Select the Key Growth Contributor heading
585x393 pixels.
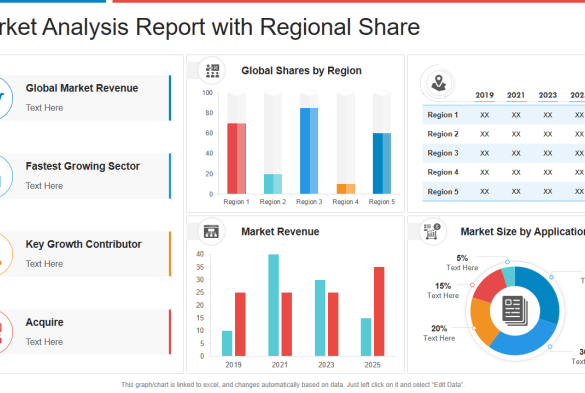click(83, 244)
